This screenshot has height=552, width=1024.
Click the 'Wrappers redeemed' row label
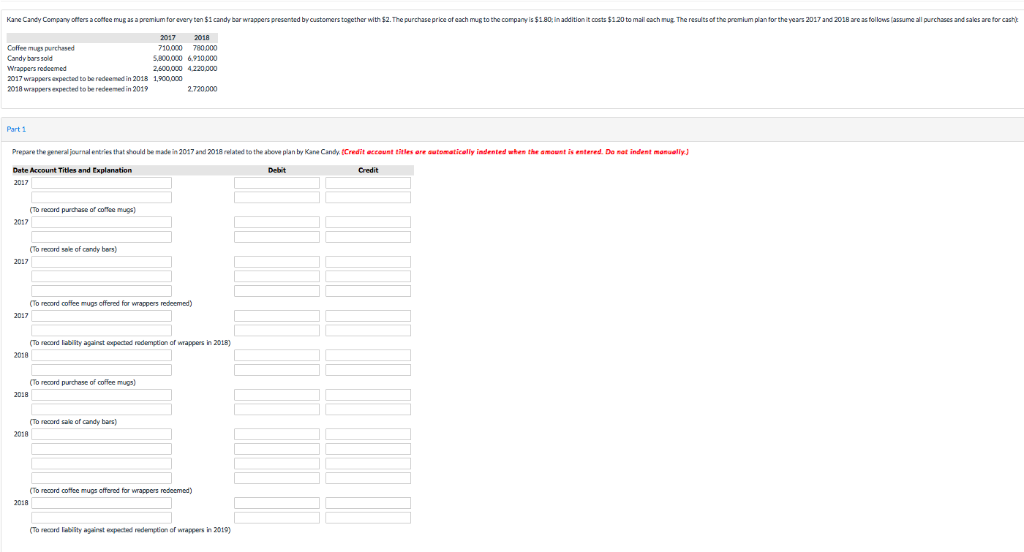[37, 69]
